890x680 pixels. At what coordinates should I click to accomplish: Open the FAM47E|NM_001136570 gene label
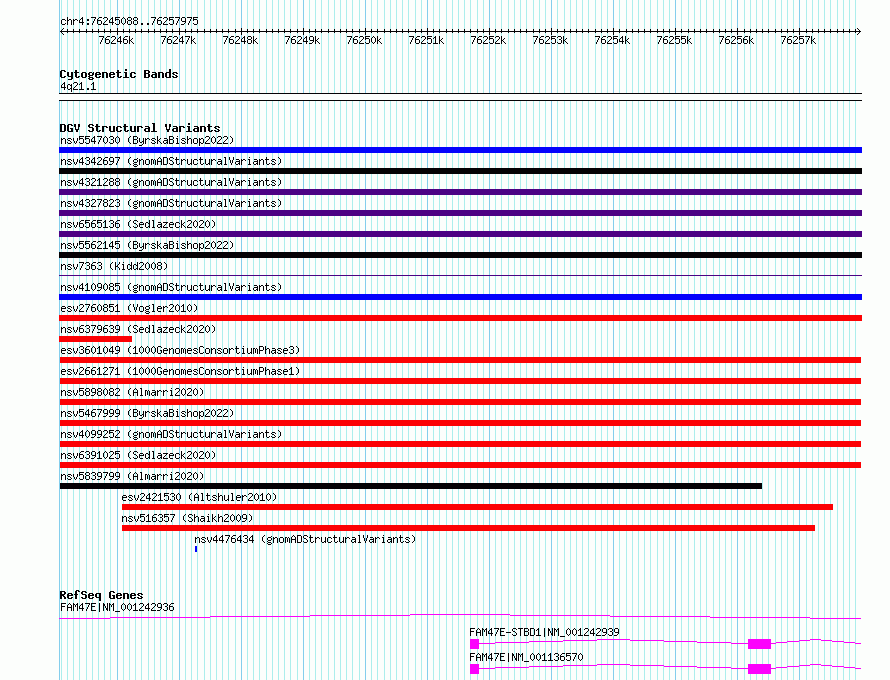tap(526, 657)
